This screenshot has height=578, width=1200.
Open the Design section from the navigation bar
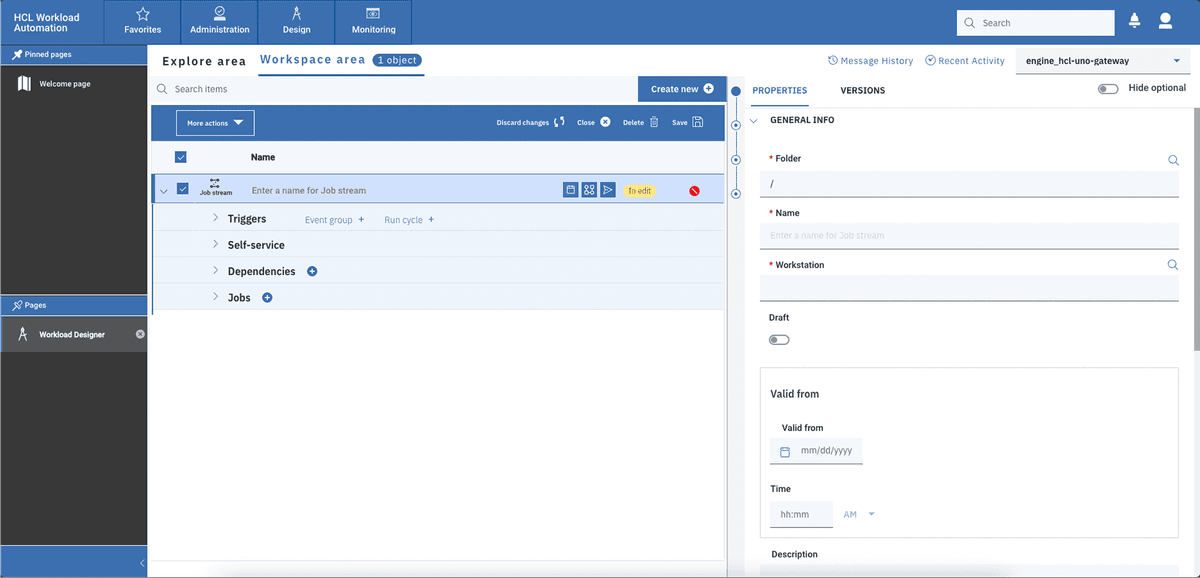click(x=296, y=21)
